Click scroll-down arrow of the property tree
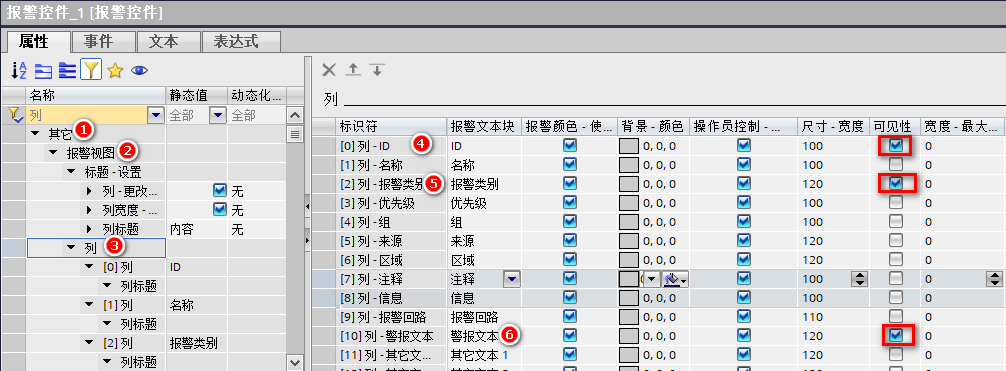The height and width of the screenshot is (371, 1006). pos(294,363)
